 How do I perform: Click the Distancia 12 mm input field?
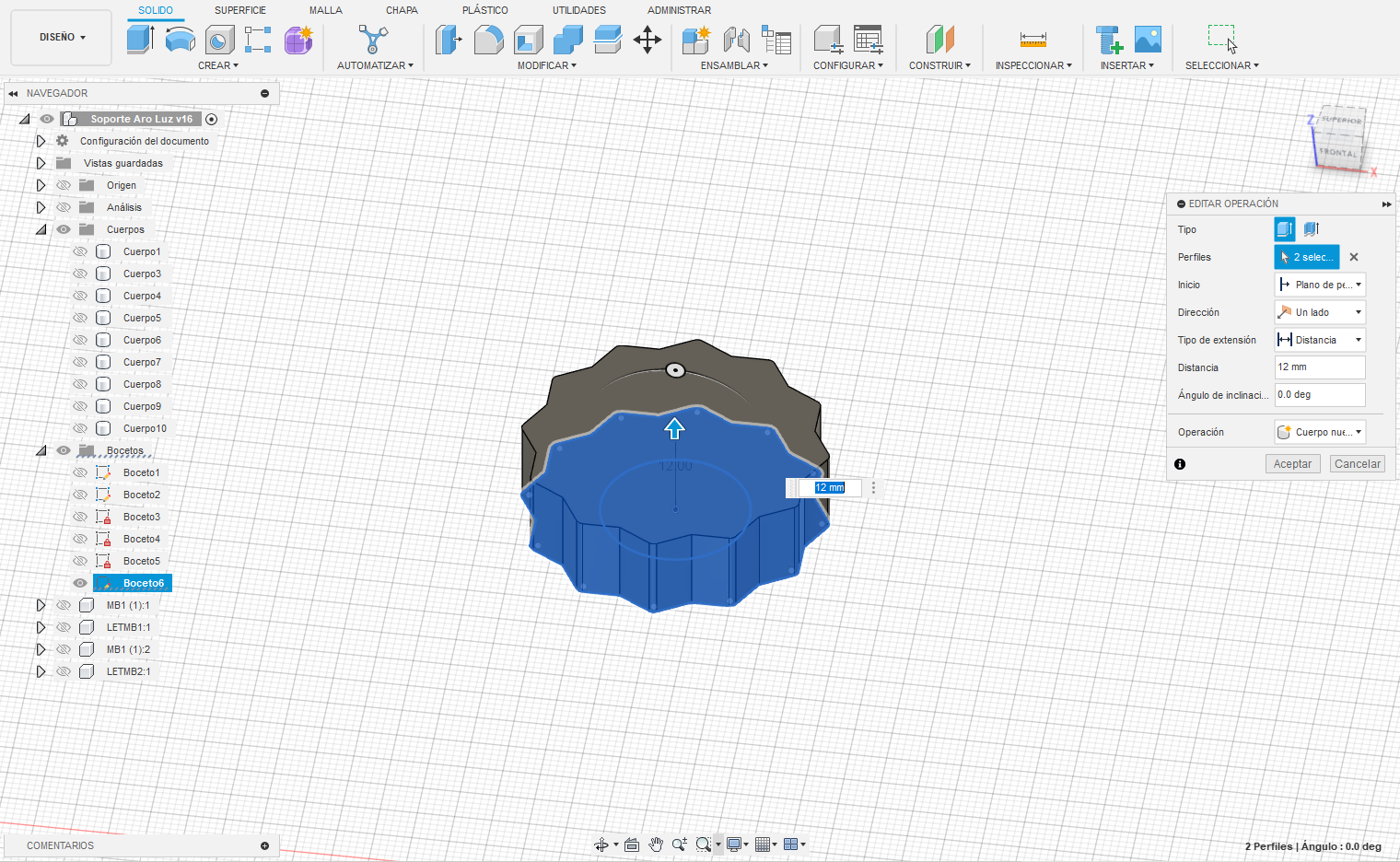tap(1319, 367)
